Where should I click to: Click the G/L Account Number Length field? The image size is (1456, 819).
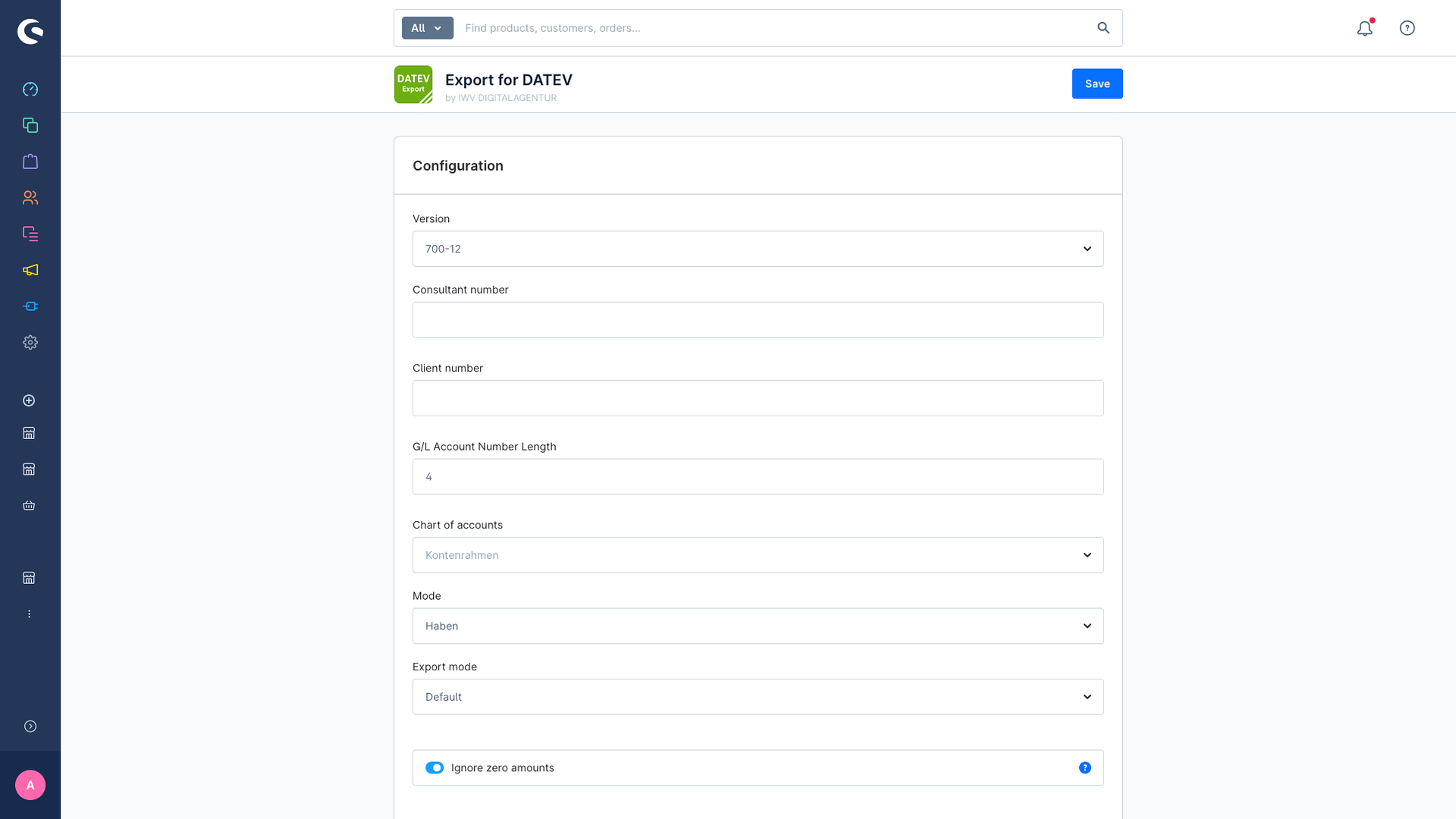758,477
